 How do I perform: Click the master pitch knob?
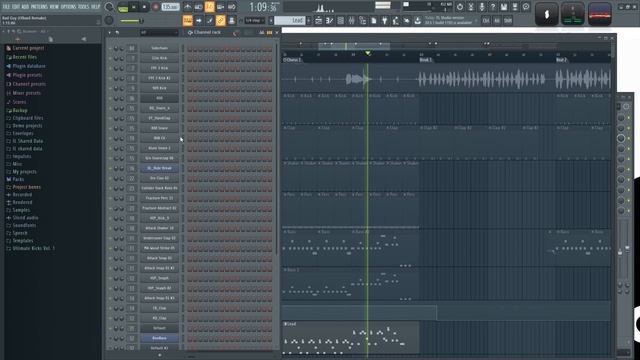pyautogui.click(x=109, y=20)
